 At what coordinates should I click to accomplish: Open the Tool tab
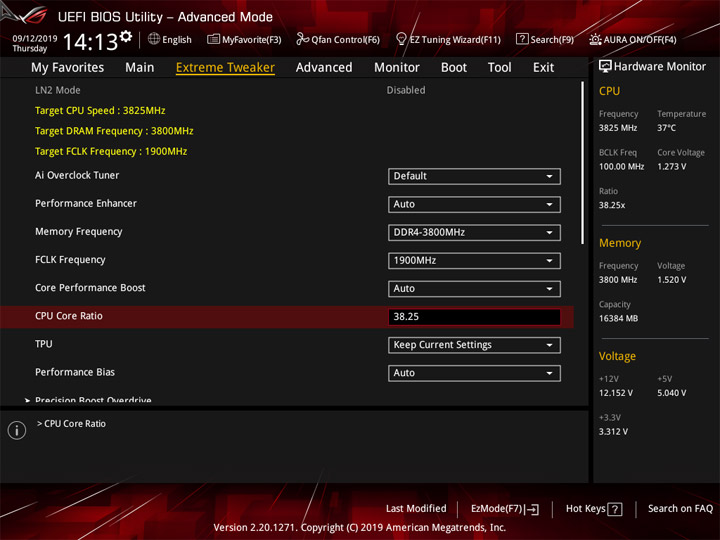(x=500, y=68)
